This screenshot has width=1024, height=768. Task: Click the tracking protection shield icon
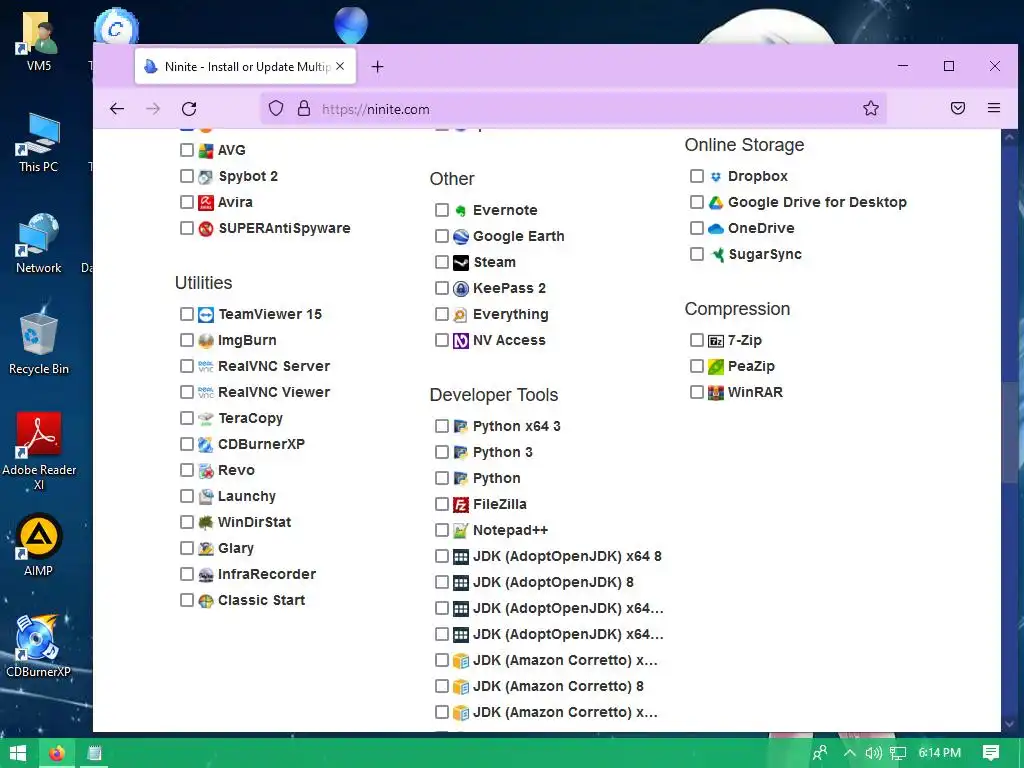pyautogui.click(x=276, y=108)
